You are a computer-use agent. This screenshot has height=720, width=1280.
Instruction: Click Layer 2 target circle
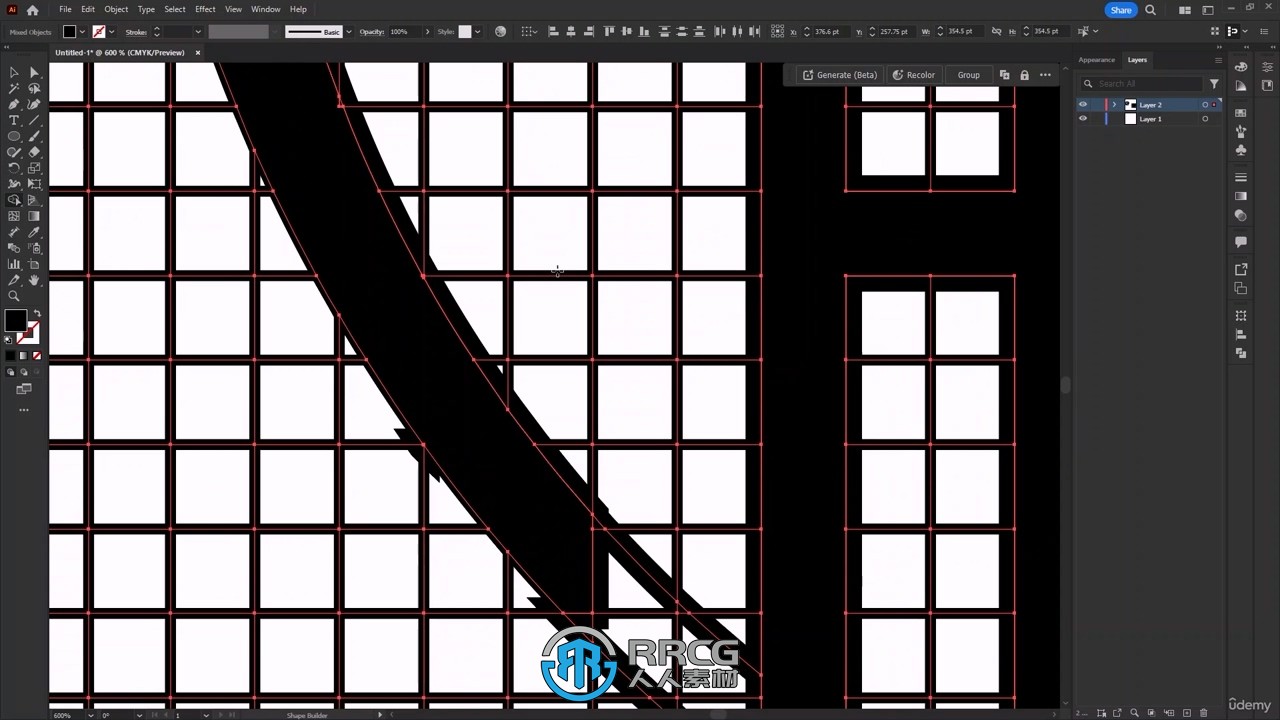(1205, 105)
